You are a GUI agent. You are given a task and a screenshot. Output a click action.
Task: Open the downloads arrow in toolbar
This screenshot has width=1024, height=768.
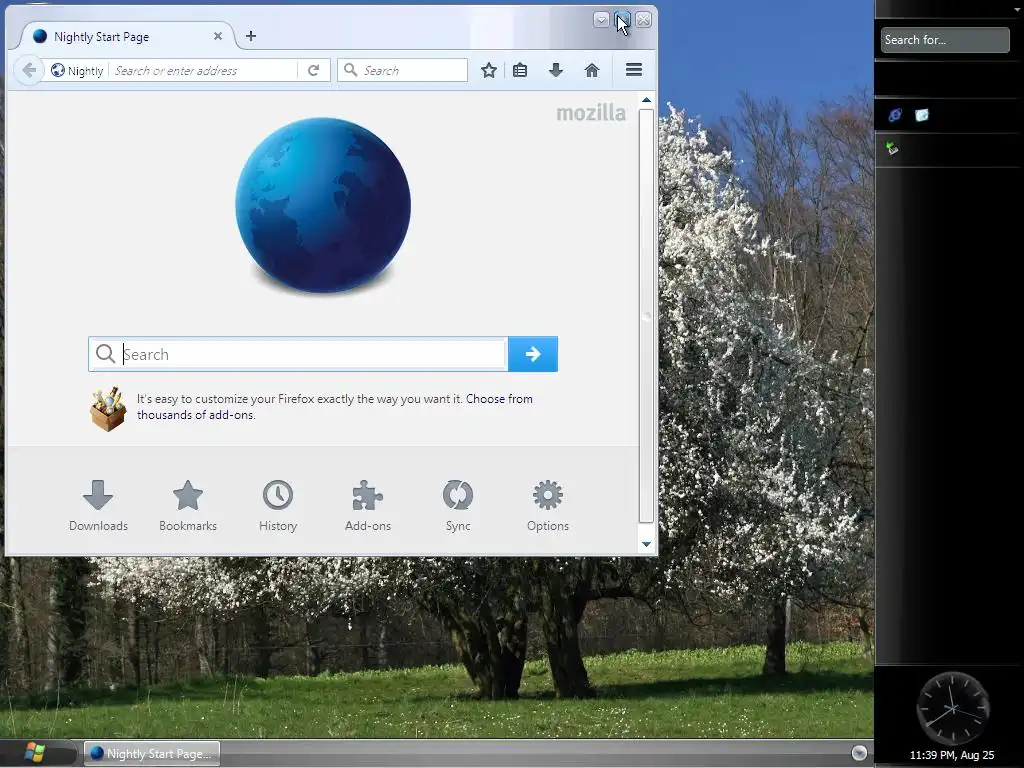click(556, 70)
